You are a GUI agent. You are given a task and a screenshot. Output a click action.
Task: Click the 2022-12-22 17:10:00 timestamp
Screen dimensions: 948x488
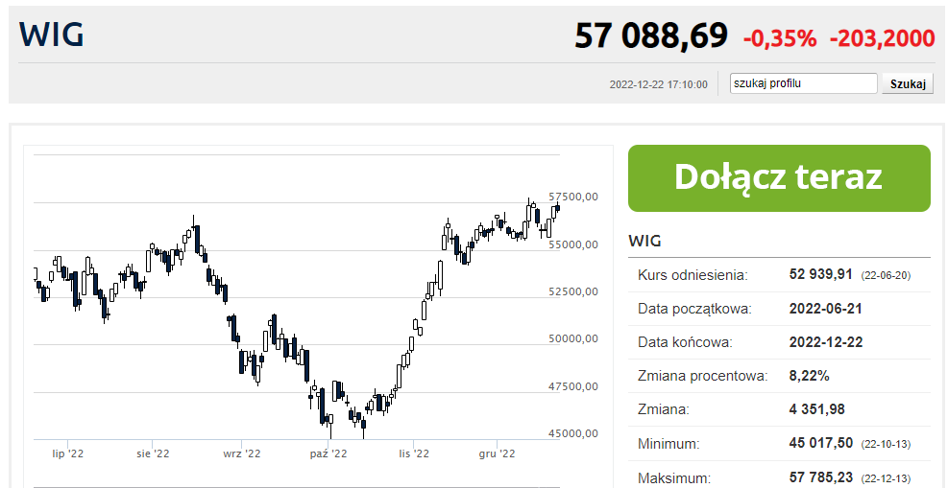coord(658,84)
